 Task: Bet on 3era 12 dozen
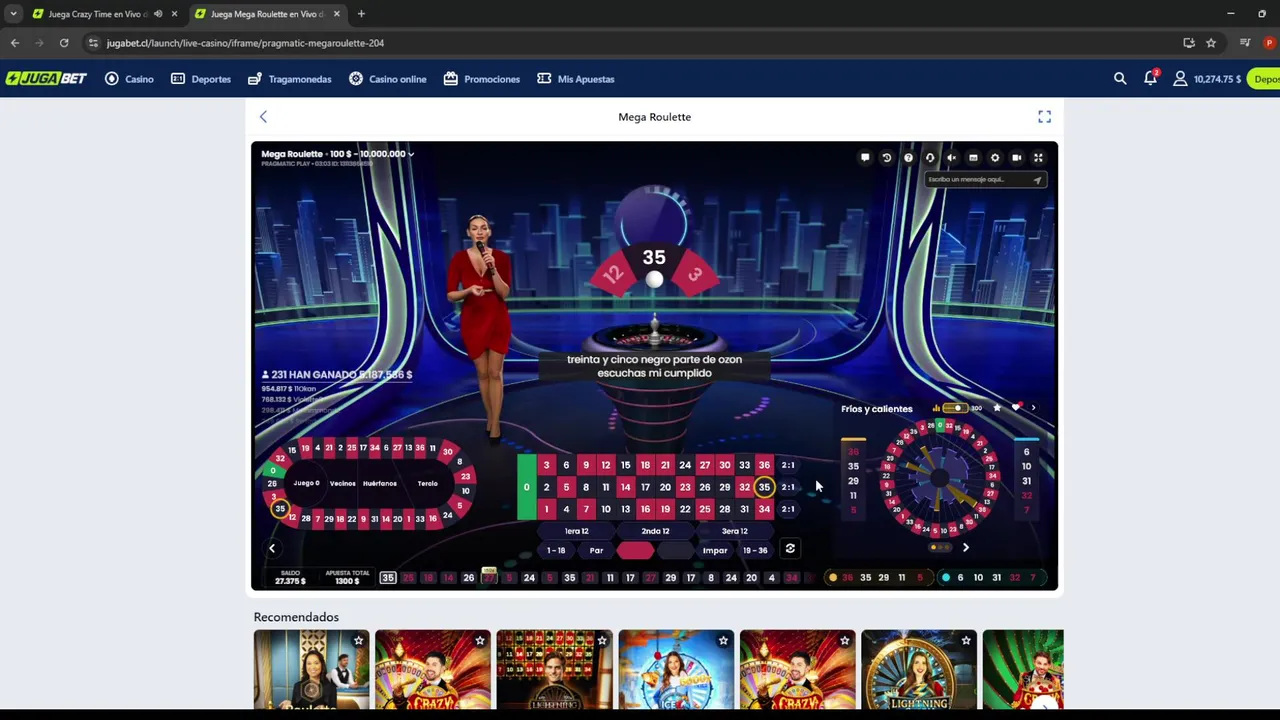click(734, 531)
